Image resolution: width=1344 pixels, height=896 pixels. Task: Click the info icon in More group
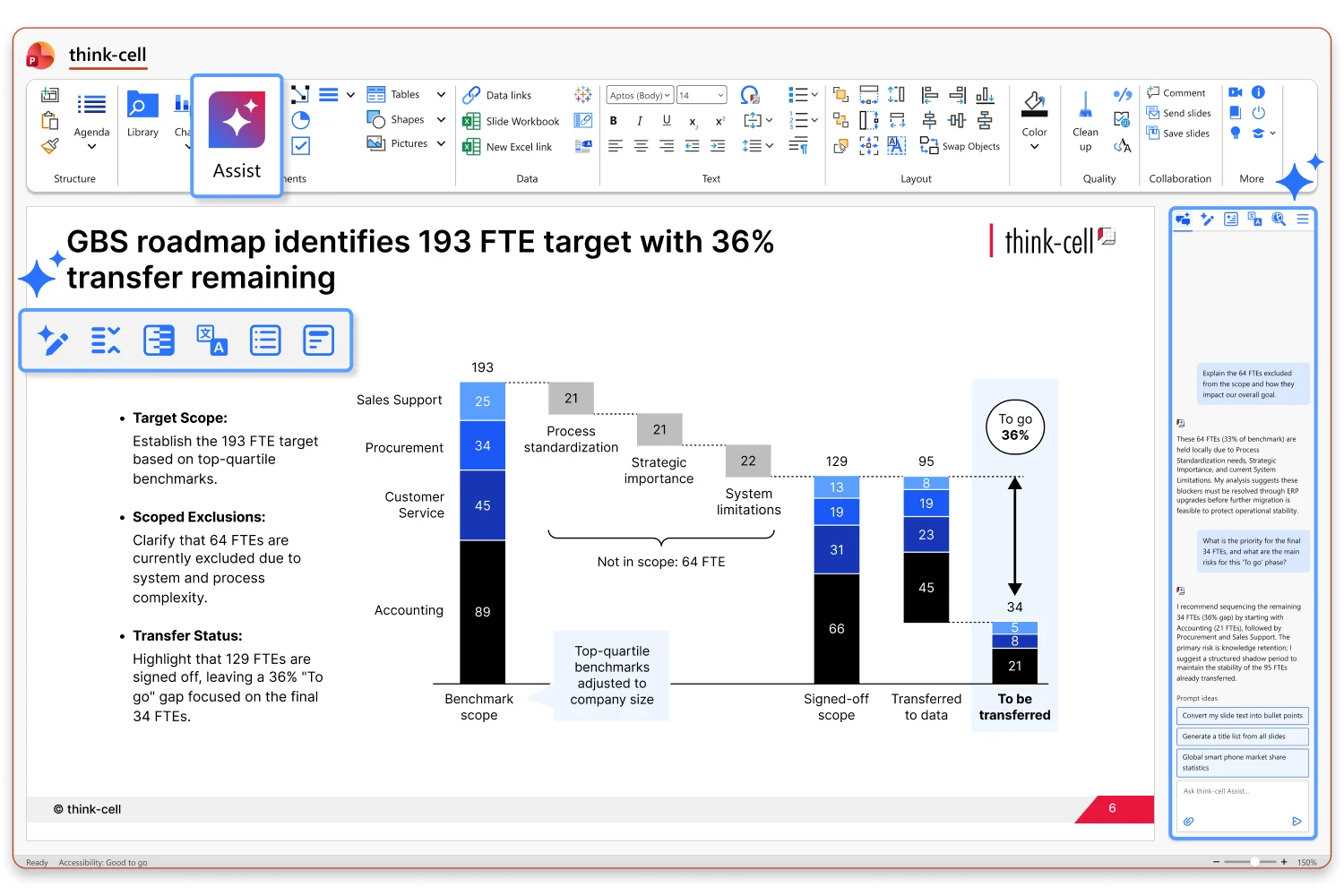coord(1258,92)
